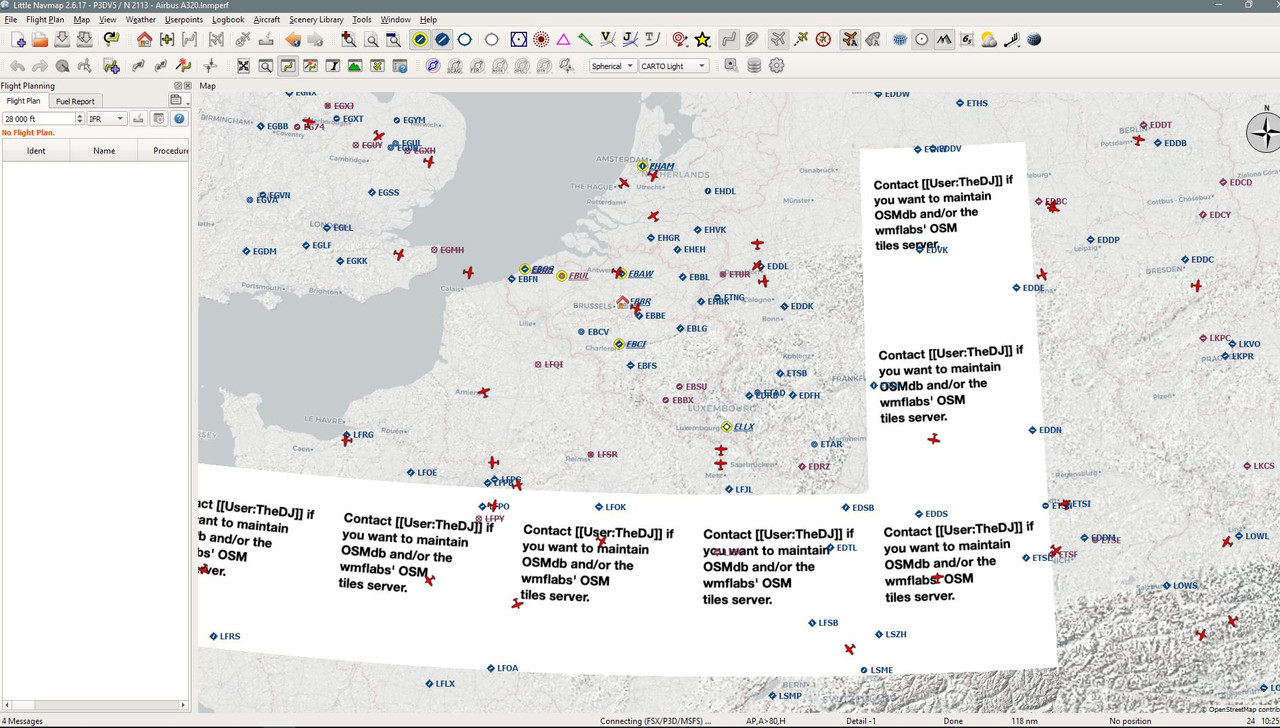The width and height of the screenshot is (1280, 728).
Task: Click the blue help button in Flight Planning
Action: 180,118
